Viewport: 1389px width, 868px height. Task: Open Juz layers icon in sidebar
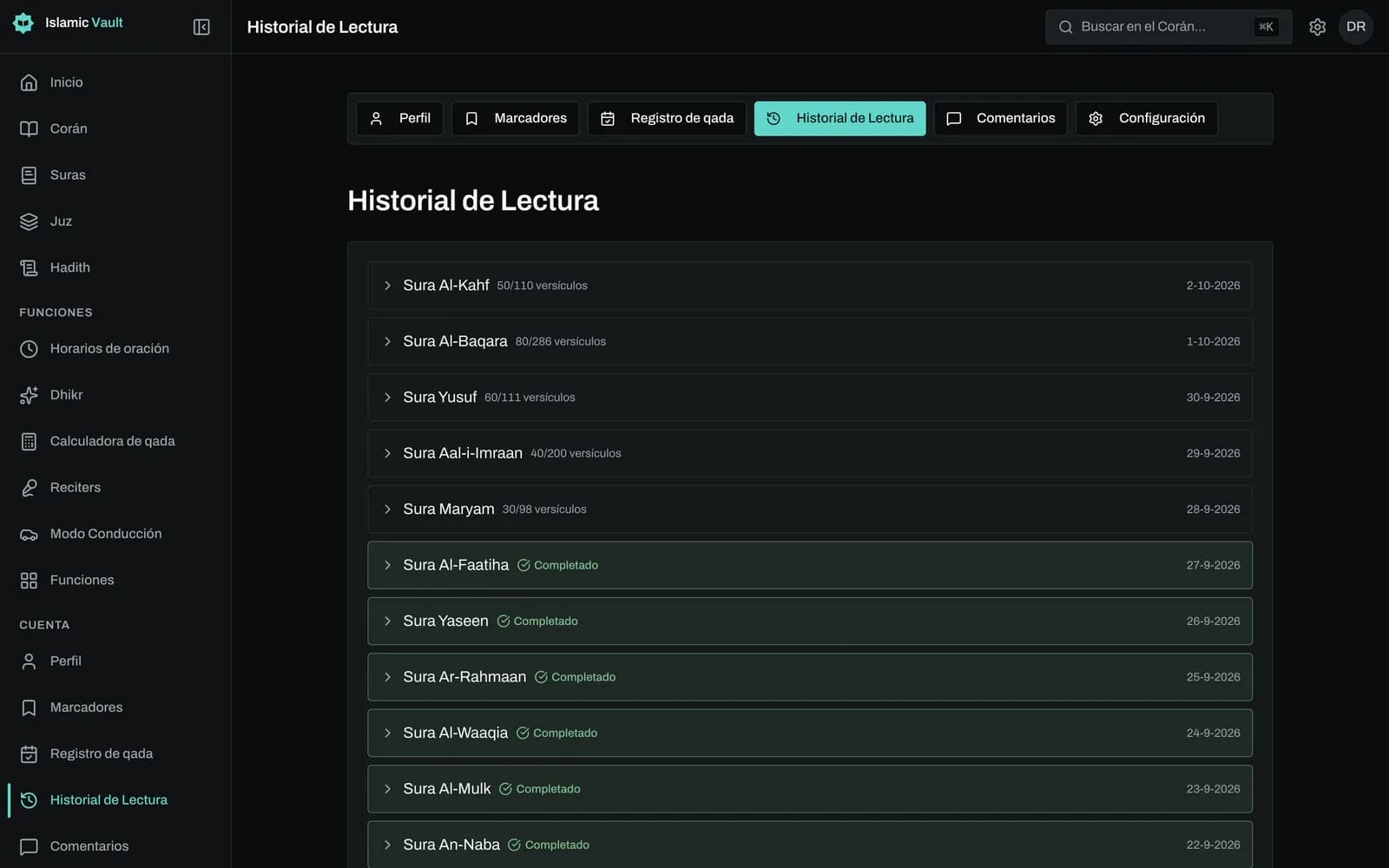[x=29, y=221]
